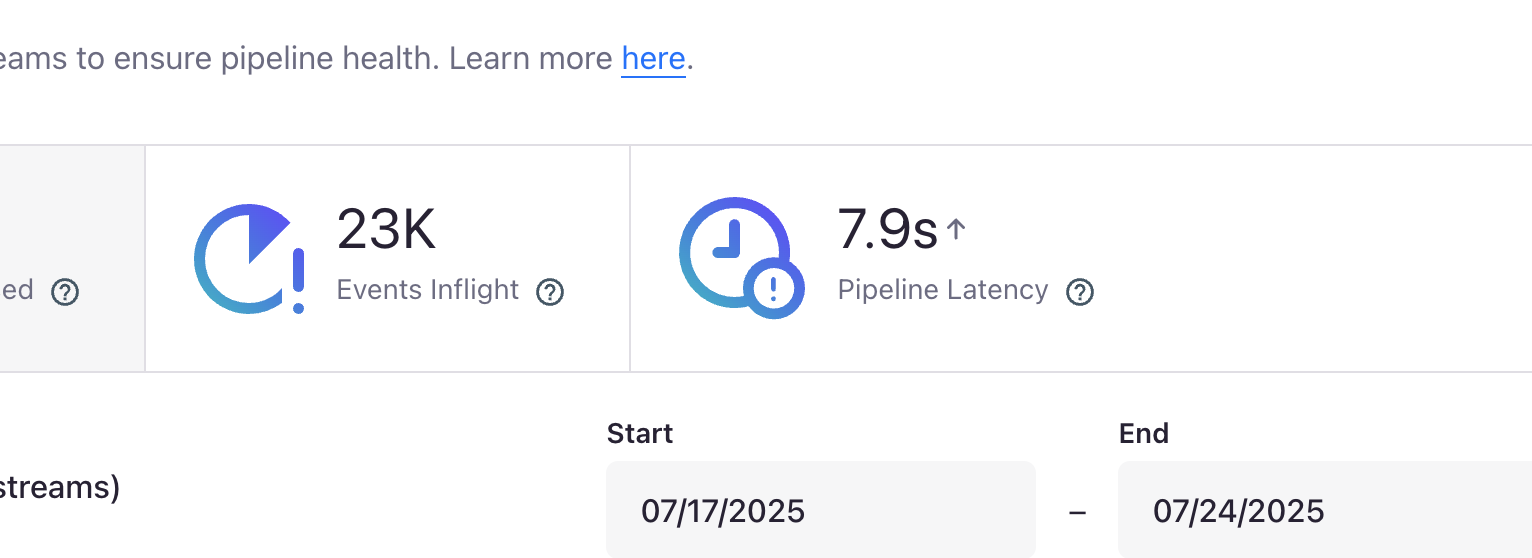Select the grey highlighted metric card on left
The height and width of the screenshot is (558, 1532).
(x=72, y=258)
